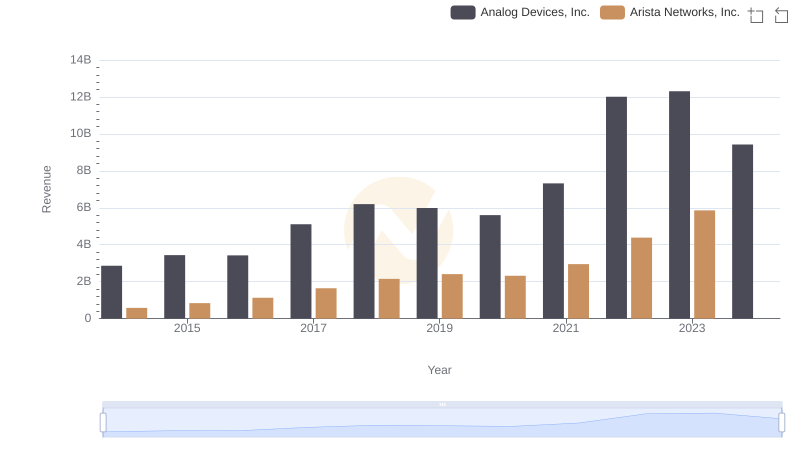Click the Arista Networks bar for 2023

tap(705, 265)
